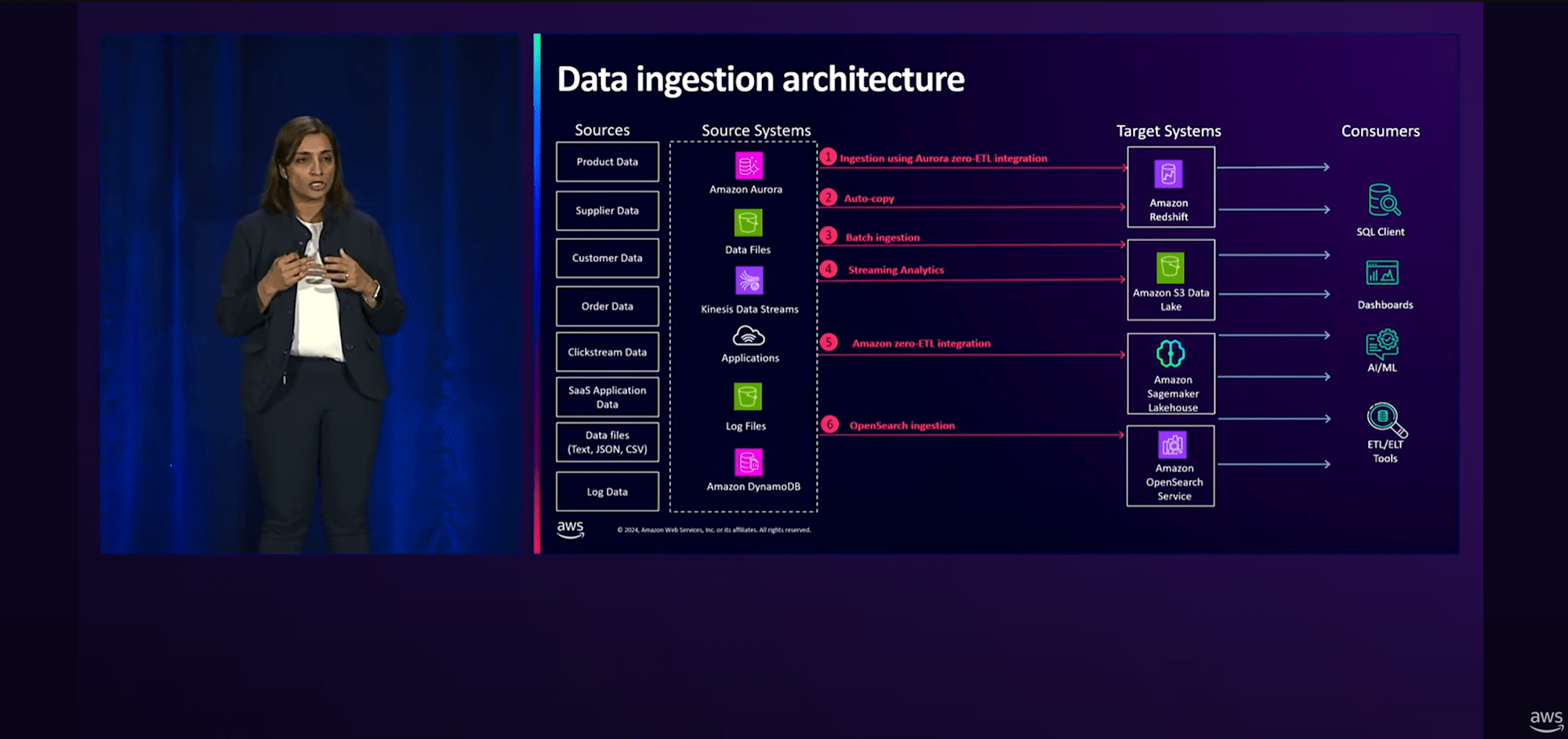Click the 'Kinesis Data Streams' label text

point(750,309)
